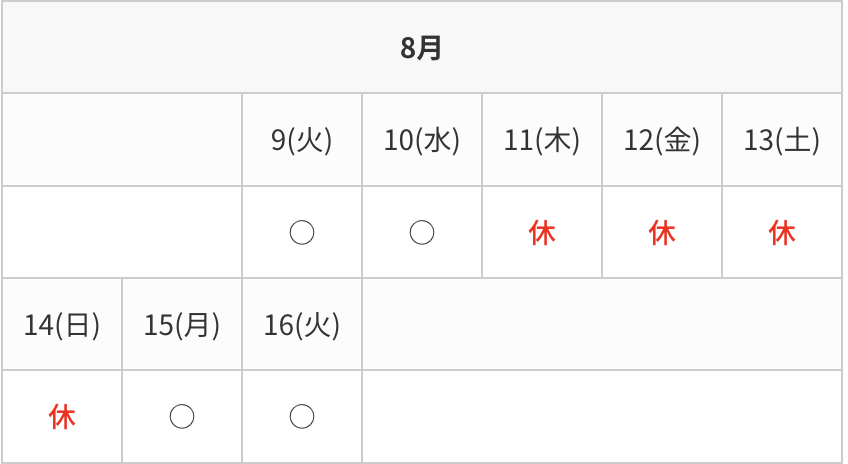Click the red 休 under 13(土)
Image resolution: width=848 pixels, height=464 pixels.
pyautogui.click(x=782, y=233)
